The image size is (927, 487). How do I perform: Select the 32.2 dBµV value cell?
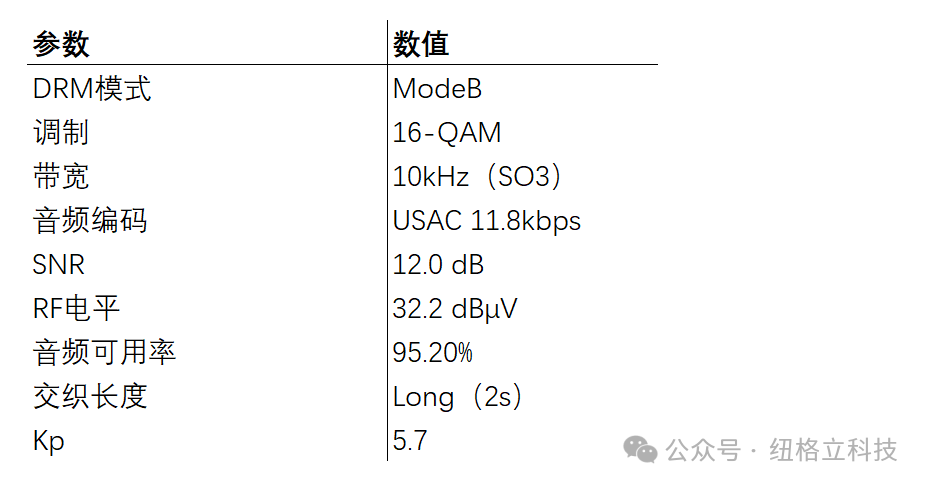[x=455, y=308]
